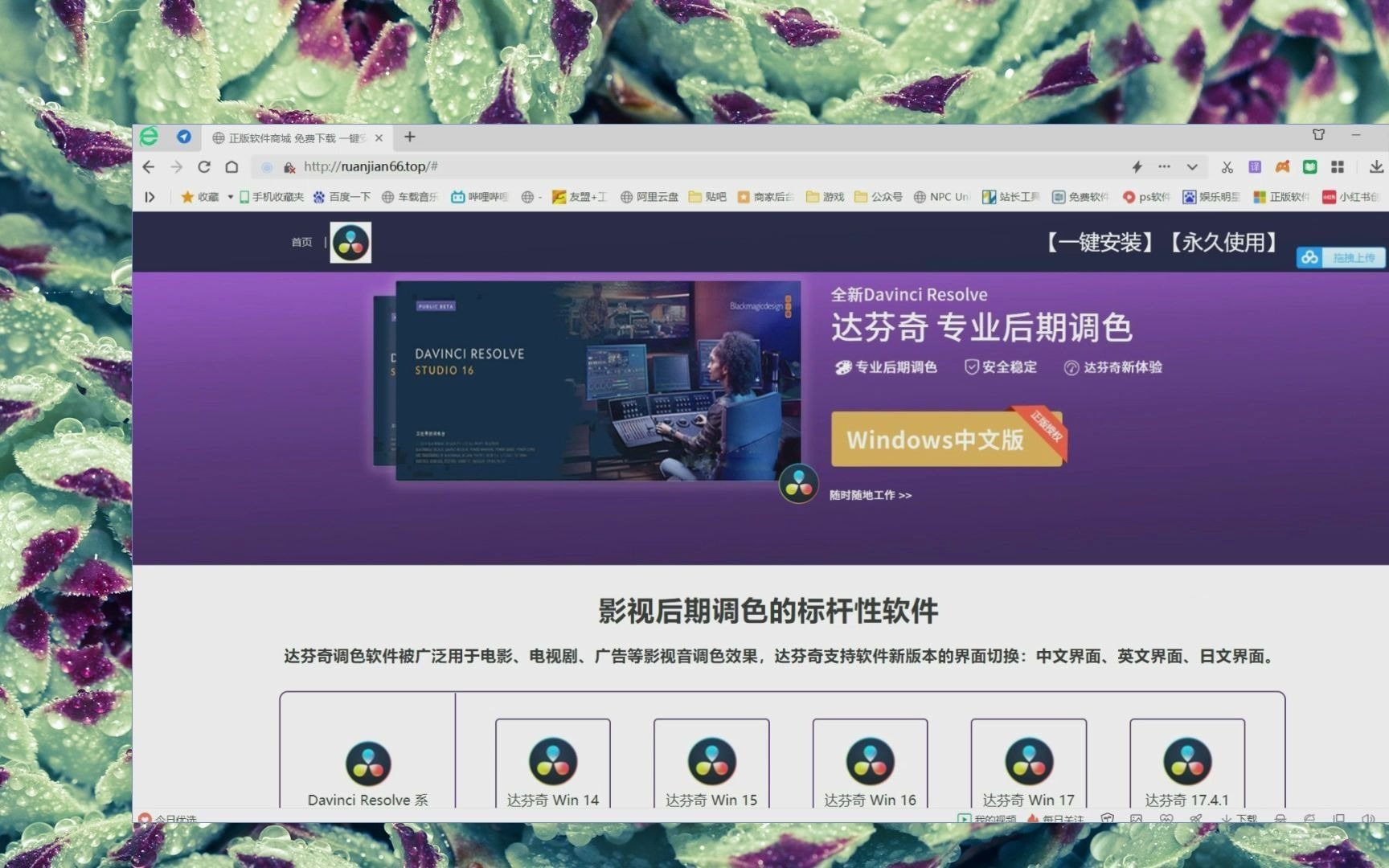Open the 站长工具 bookmark

point(1011,197)
